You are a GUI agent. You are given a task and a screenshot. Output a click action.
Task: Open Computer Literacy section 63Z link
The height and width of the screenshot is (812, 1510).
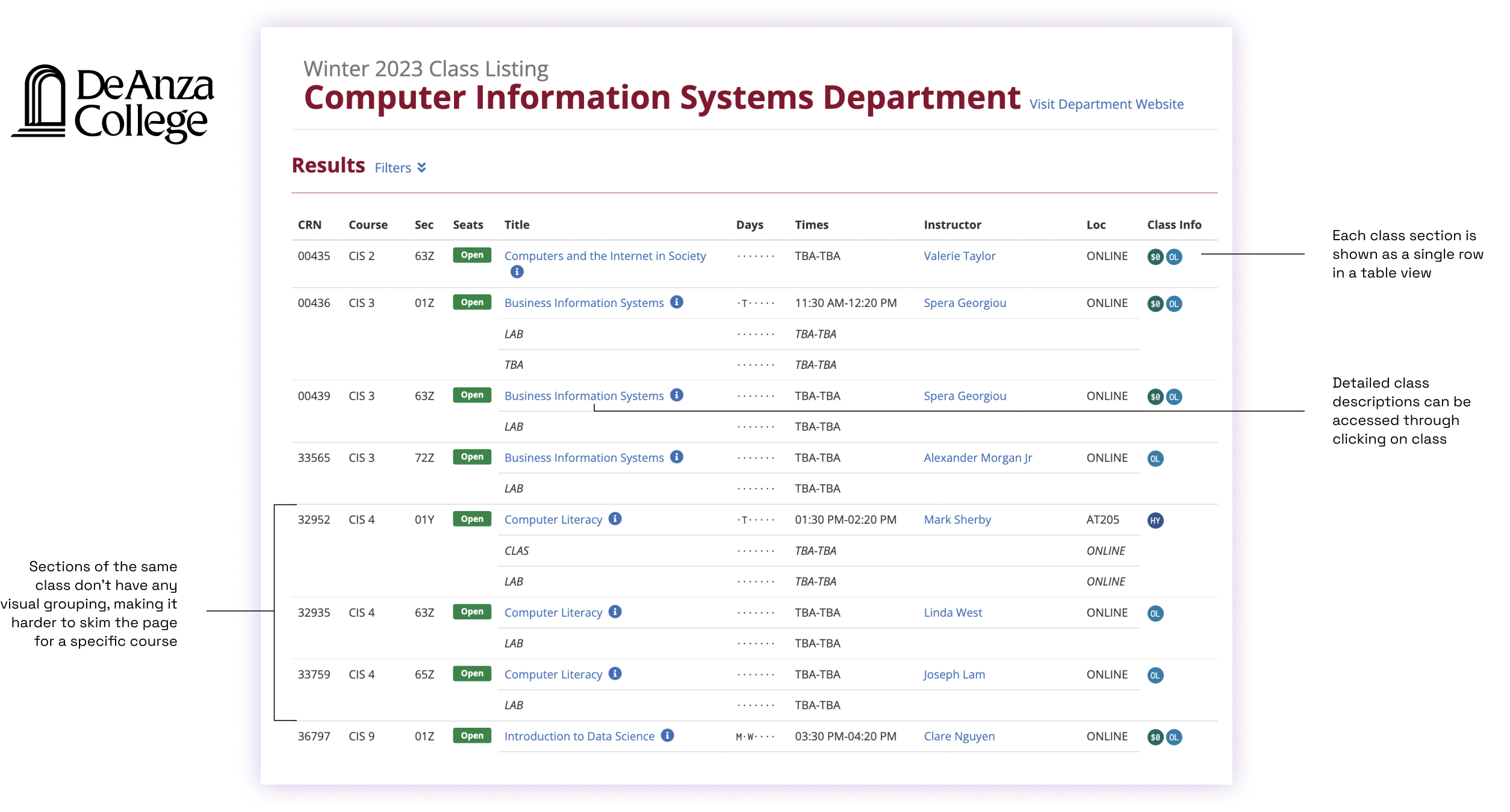(x=553, y=612)
